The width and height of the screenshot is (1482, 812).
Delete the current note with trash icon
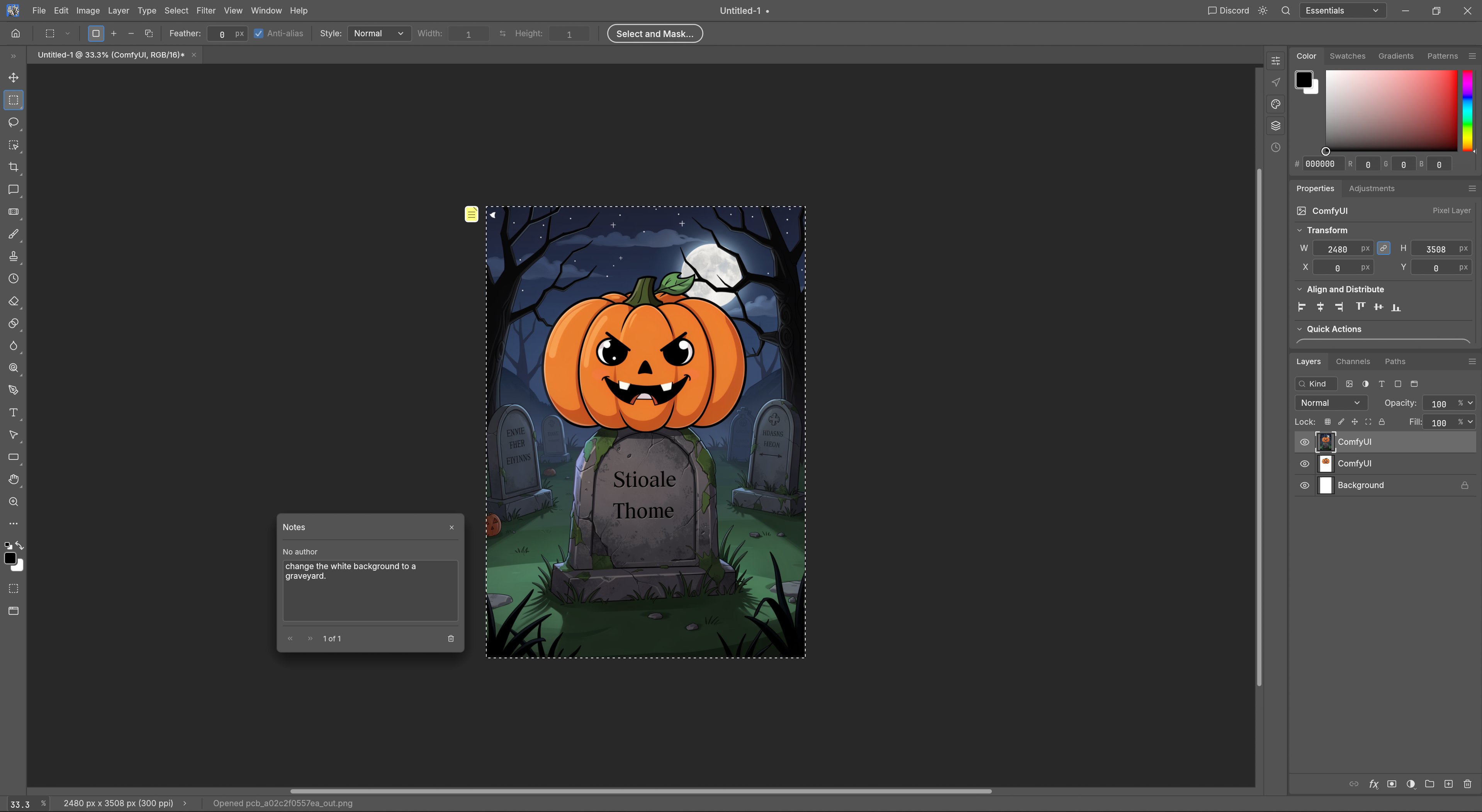tap(451, 638)
